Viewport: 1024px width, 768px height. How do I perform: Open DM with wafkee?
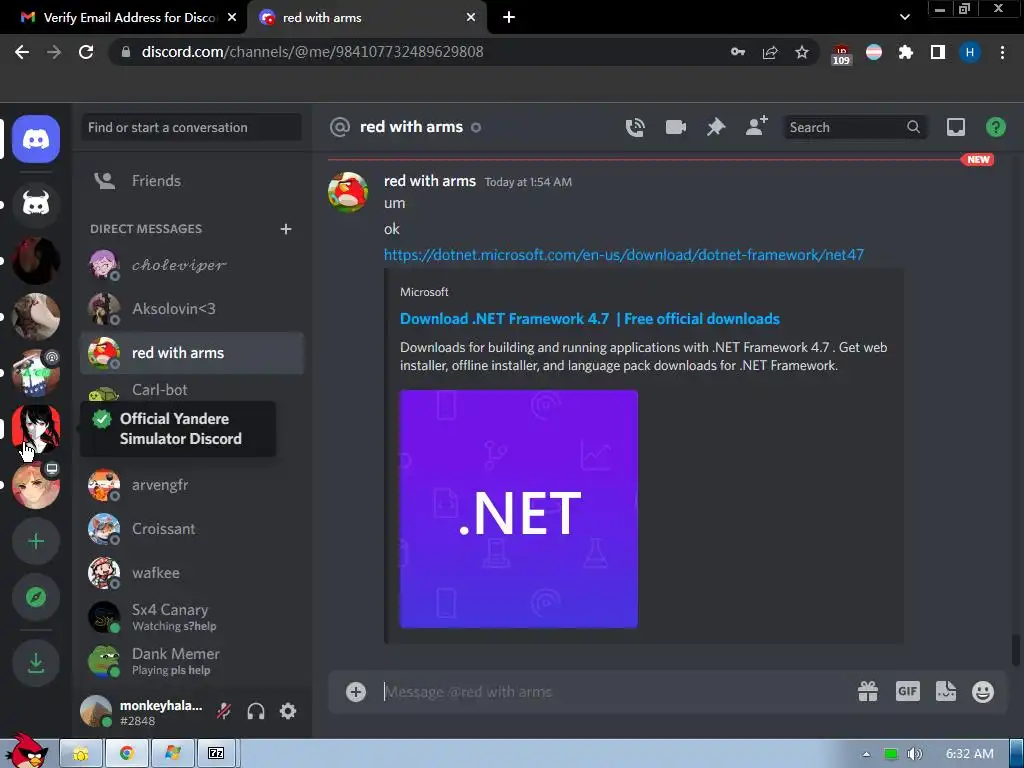tap(191, 573)
